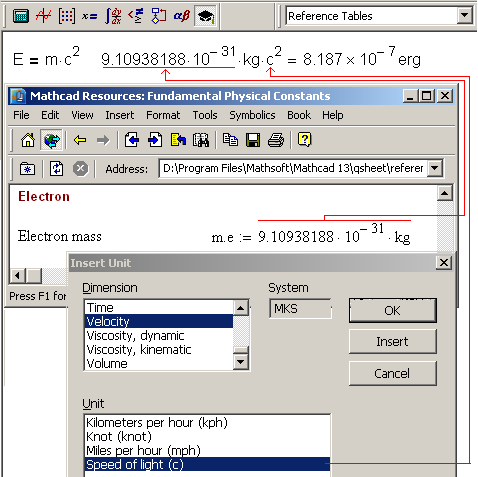Print with the printer icon
The width and height of the screenshot is (478, 477).
(x=276, y=140)
